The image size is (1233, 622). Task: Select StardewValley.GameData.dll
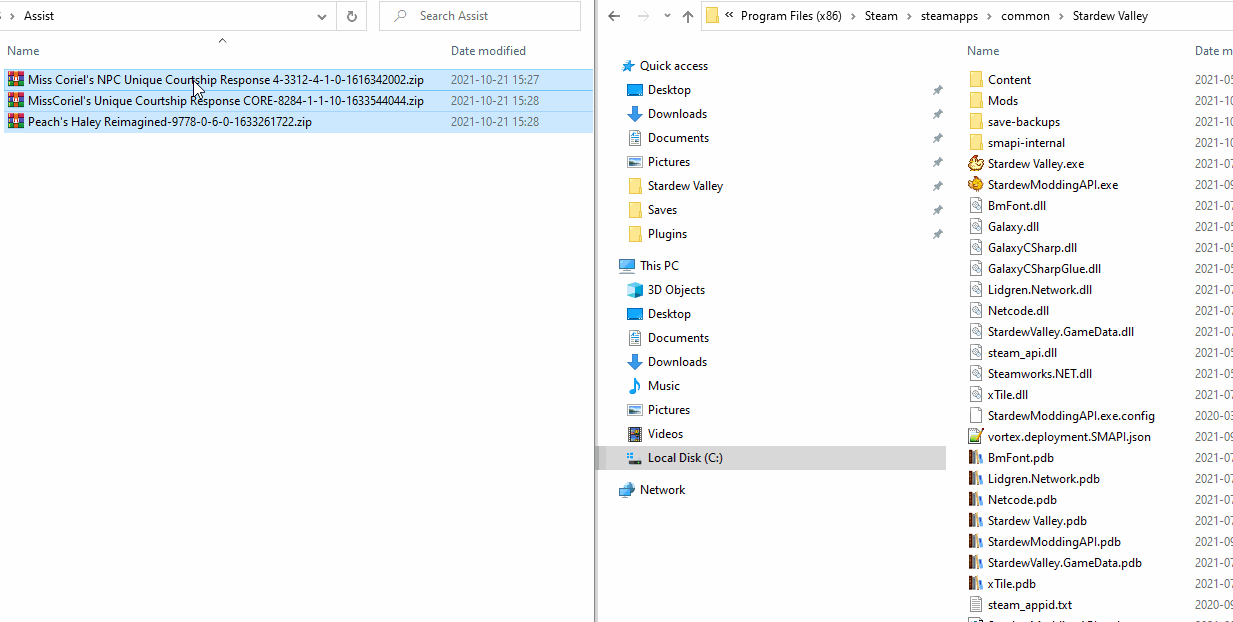point(1060,332)
